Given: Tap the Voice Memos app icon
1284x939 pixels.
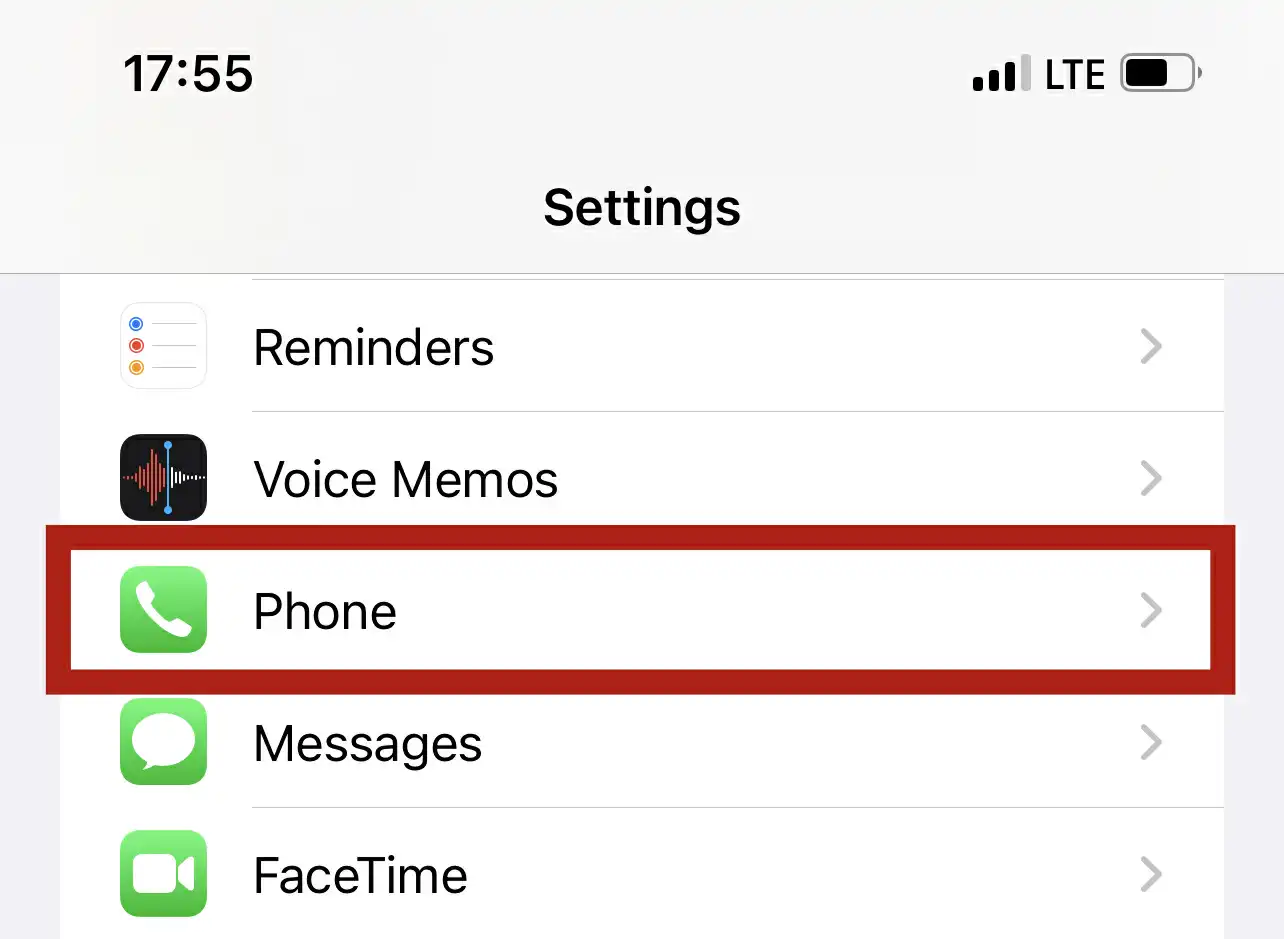Looking at the screenshot, I should (163, 478).
